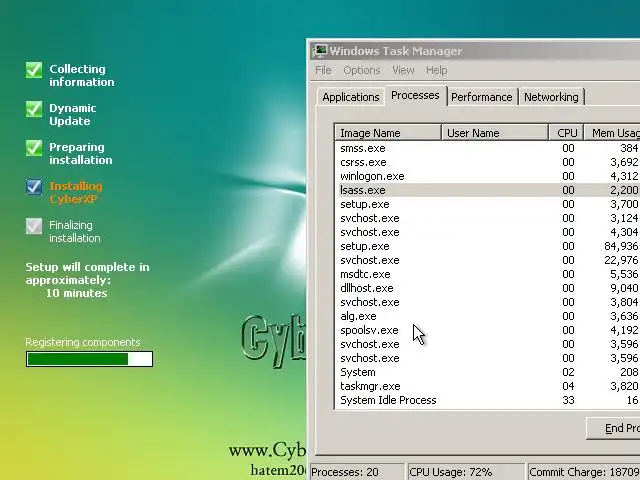
Task: Click the Processes: 20 status bar entry
Action: (x=357, y=472)
